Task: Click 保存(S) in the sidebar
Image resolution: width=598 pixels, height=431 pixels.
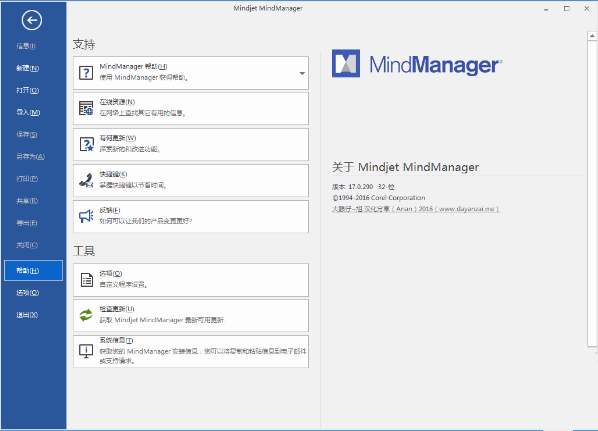Action: tap(27, 135)
